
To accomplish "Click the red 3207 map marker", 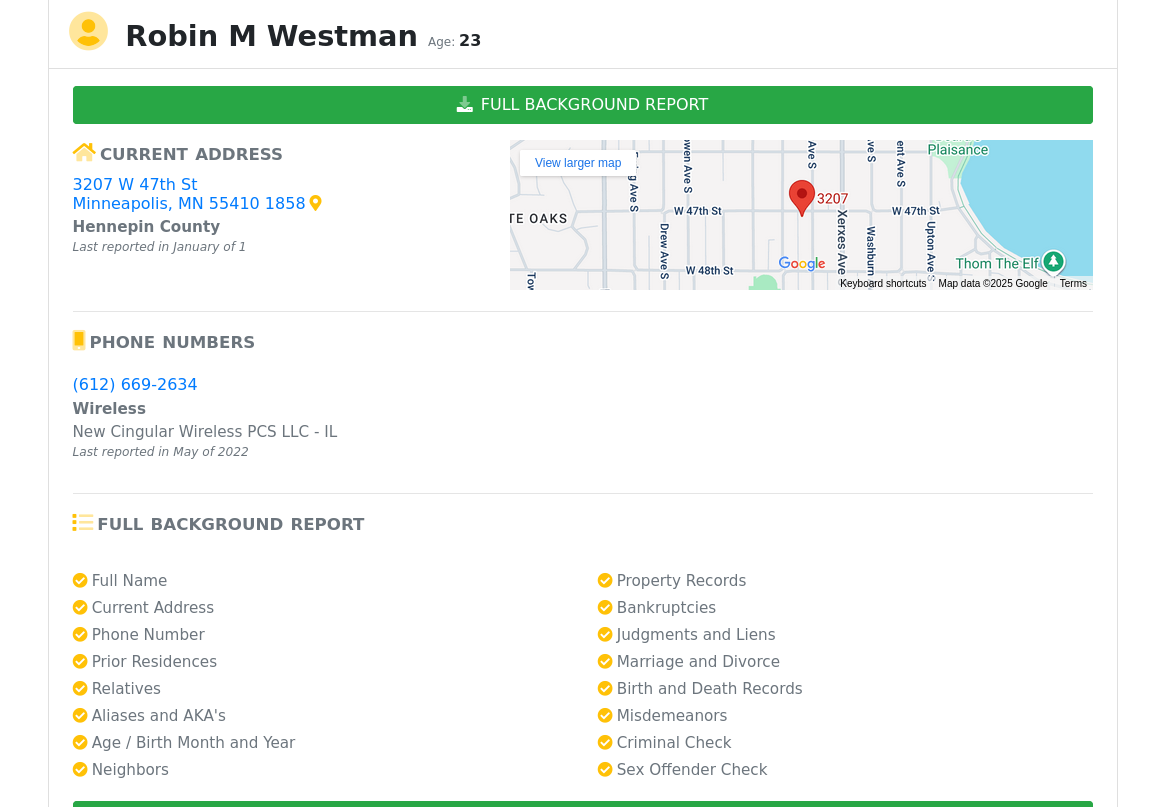I will [801, 198].
